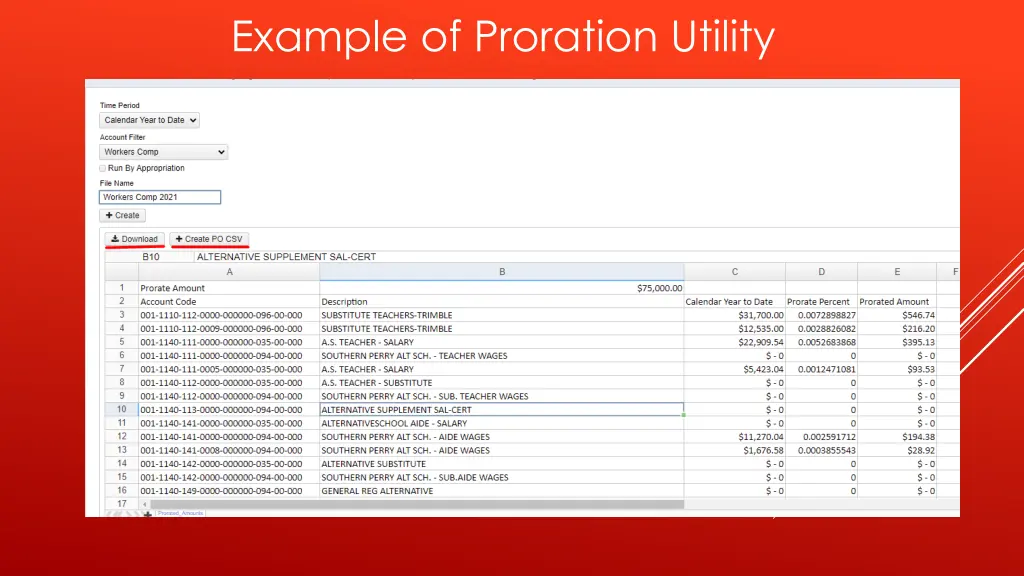The height and width of the screenshot is (576, 1024).
Task: Click the Create PO CSV button
Action: point(209,239)
